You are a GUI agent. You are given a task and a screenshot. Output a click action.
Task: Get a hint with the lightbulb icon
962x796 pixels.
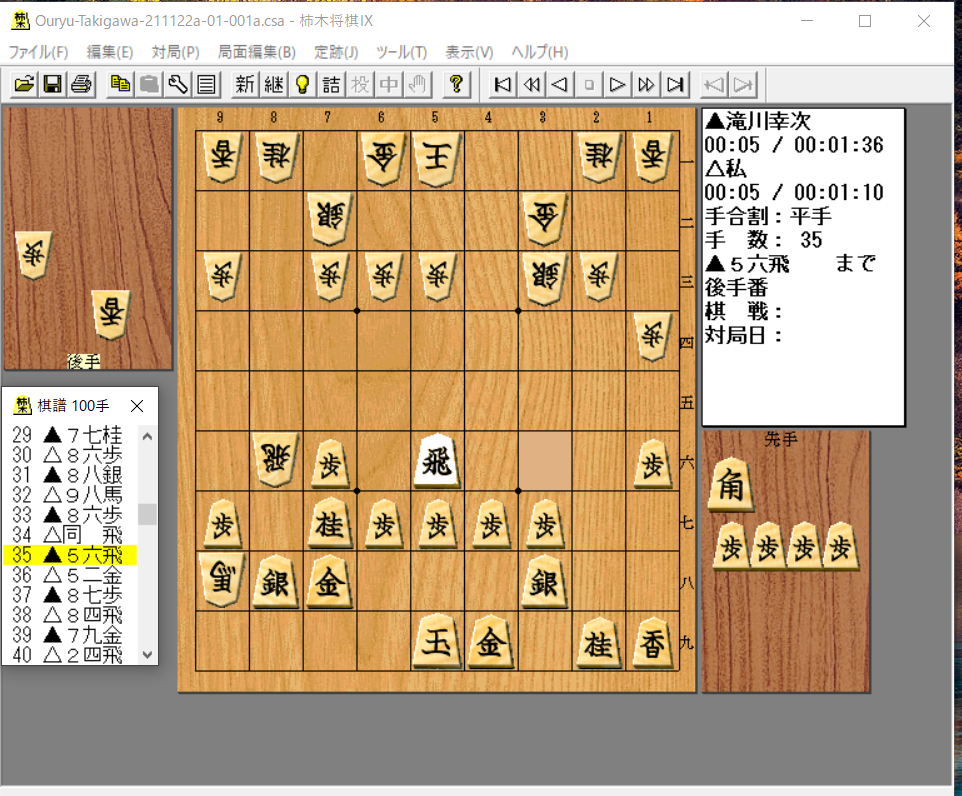(302, 84)
